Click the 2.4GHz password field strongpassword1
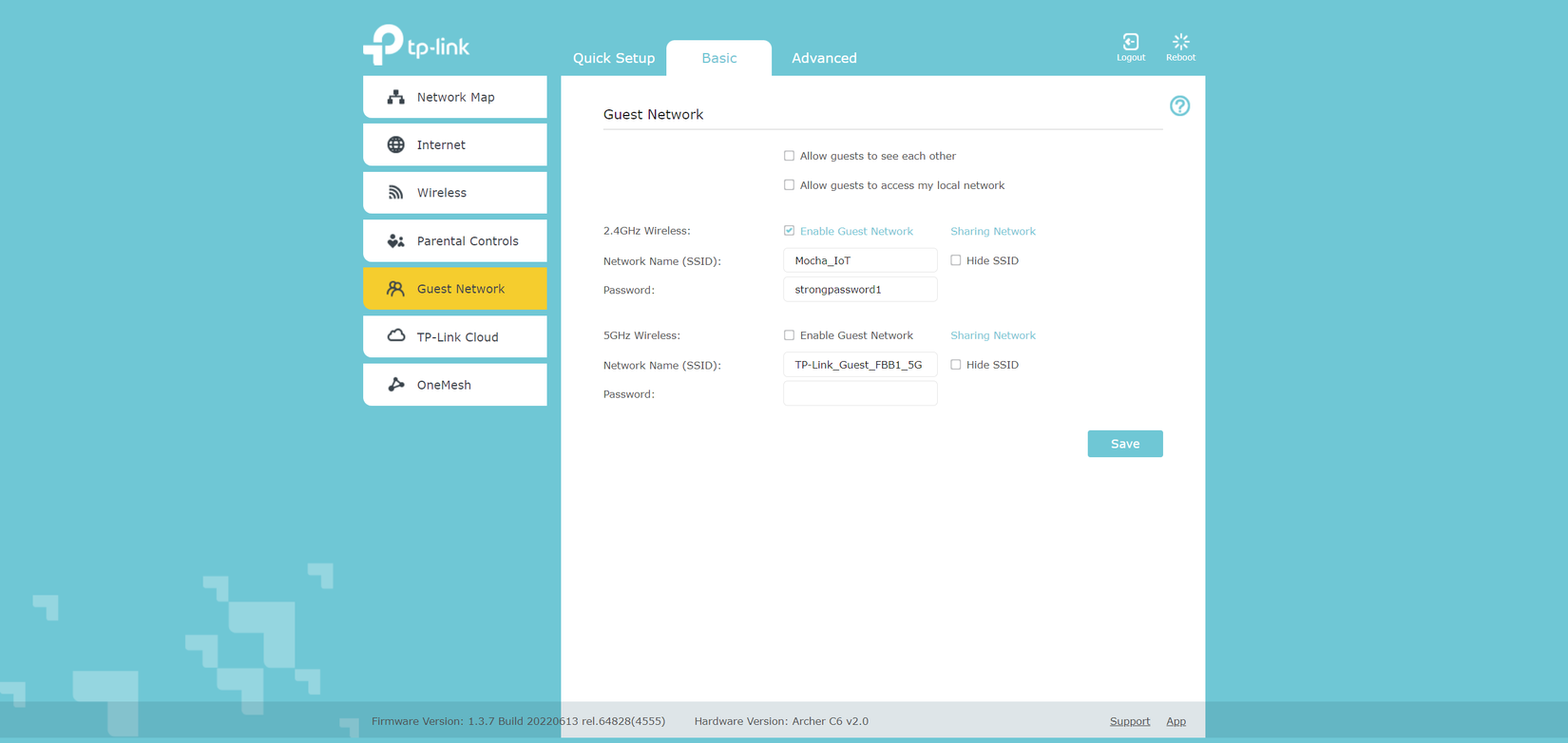Viewport: 1568px width, 743px height. [x=860, y=290]
